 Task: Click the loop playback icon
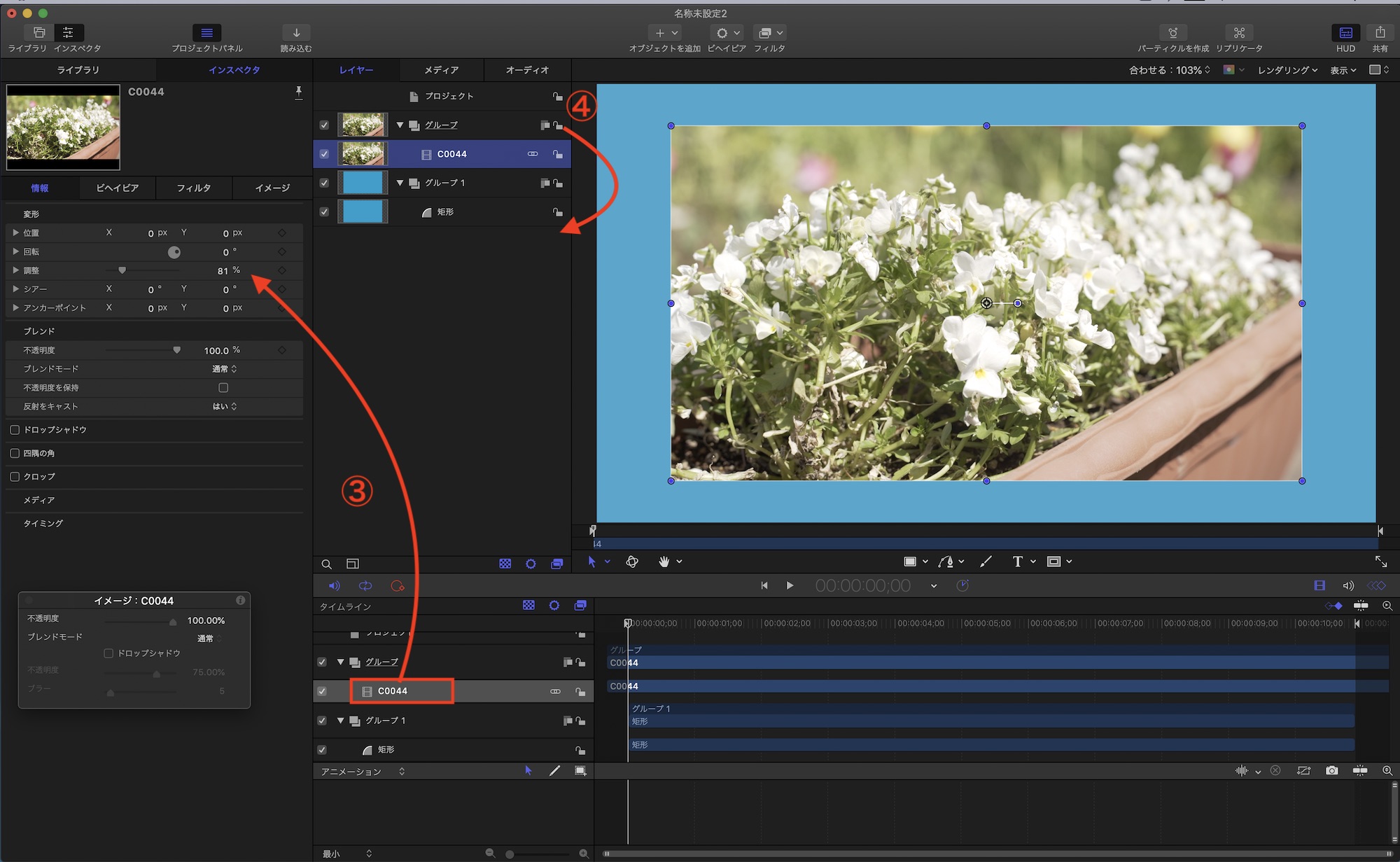pos(365,586)
